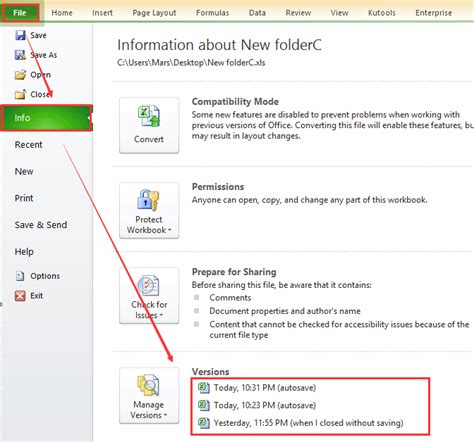Click the Convert workbook icon
Image resolution: width=474 pixels, height=442 pixels.
coord(149,116)
